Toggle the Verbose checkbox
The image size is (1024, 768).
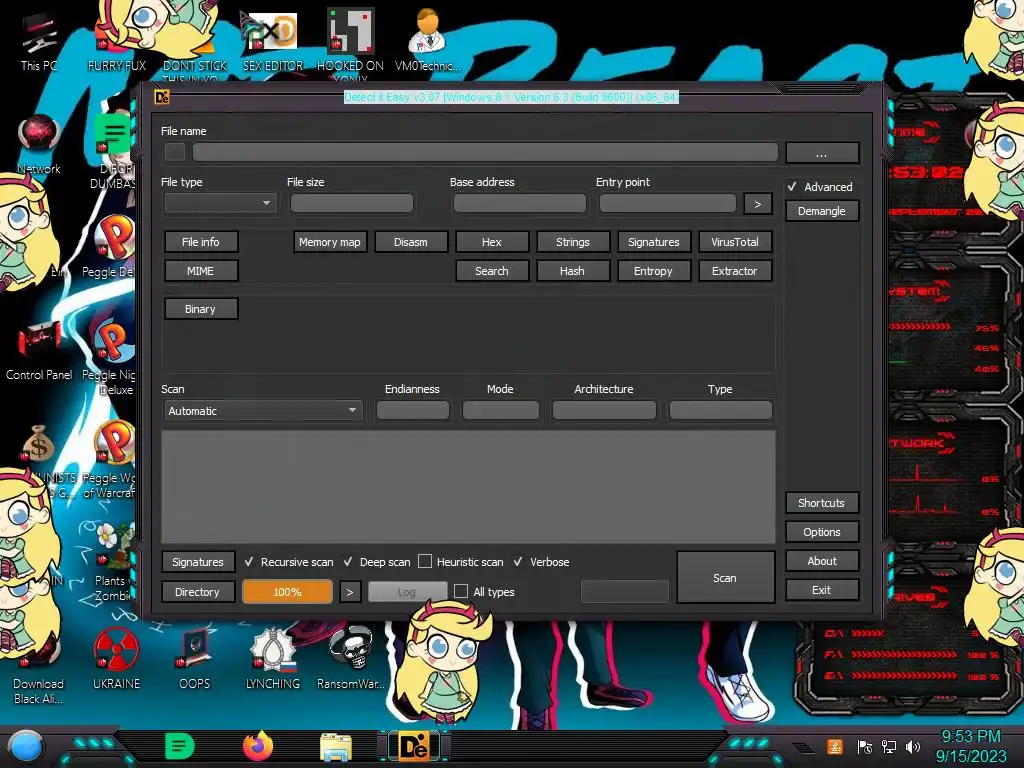(518, 562)
